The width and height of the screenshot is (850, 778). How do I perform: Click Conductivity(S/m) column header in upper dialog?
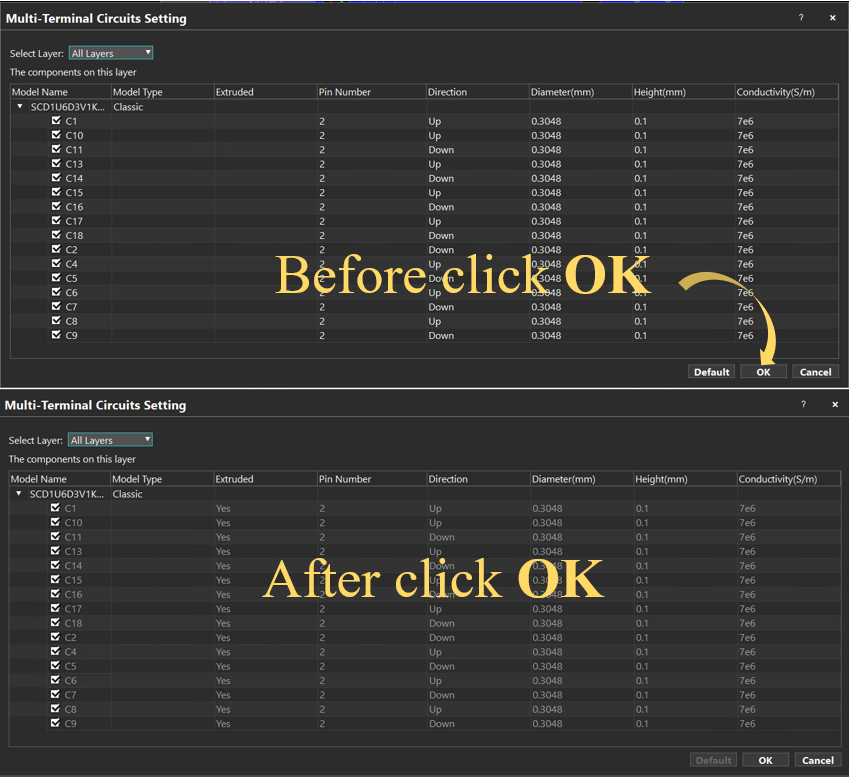(787, 92)
